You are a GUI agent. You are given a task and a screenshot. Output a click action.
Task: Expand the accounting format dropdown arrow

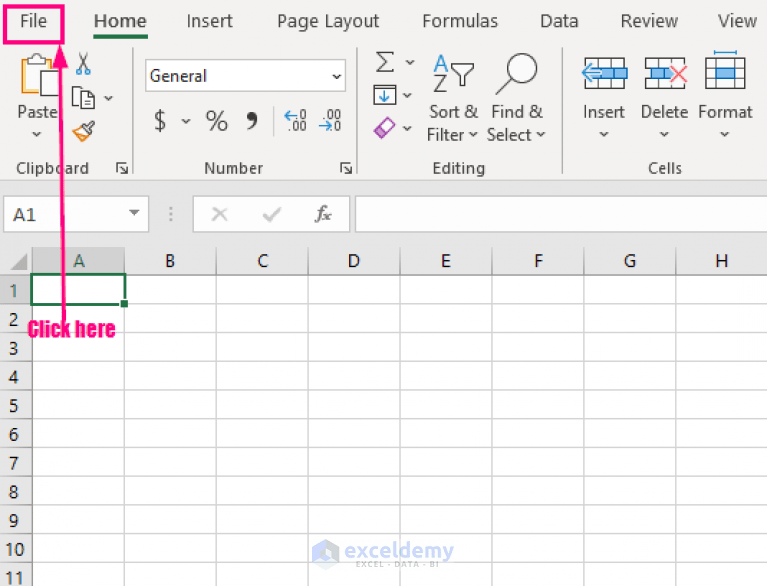tap(186, 121)
